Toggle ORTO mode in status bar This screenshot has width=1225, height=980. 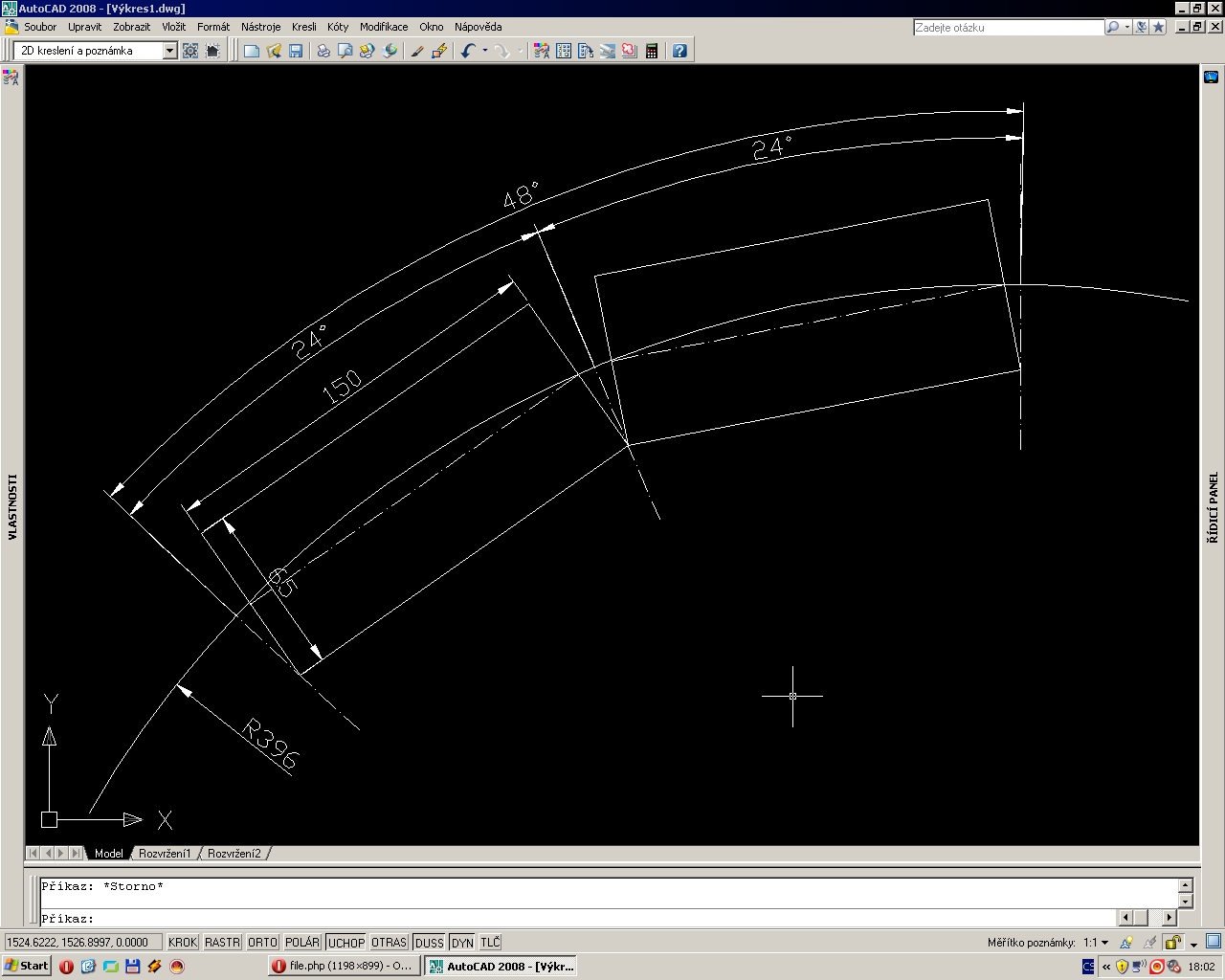pos(262,943)
